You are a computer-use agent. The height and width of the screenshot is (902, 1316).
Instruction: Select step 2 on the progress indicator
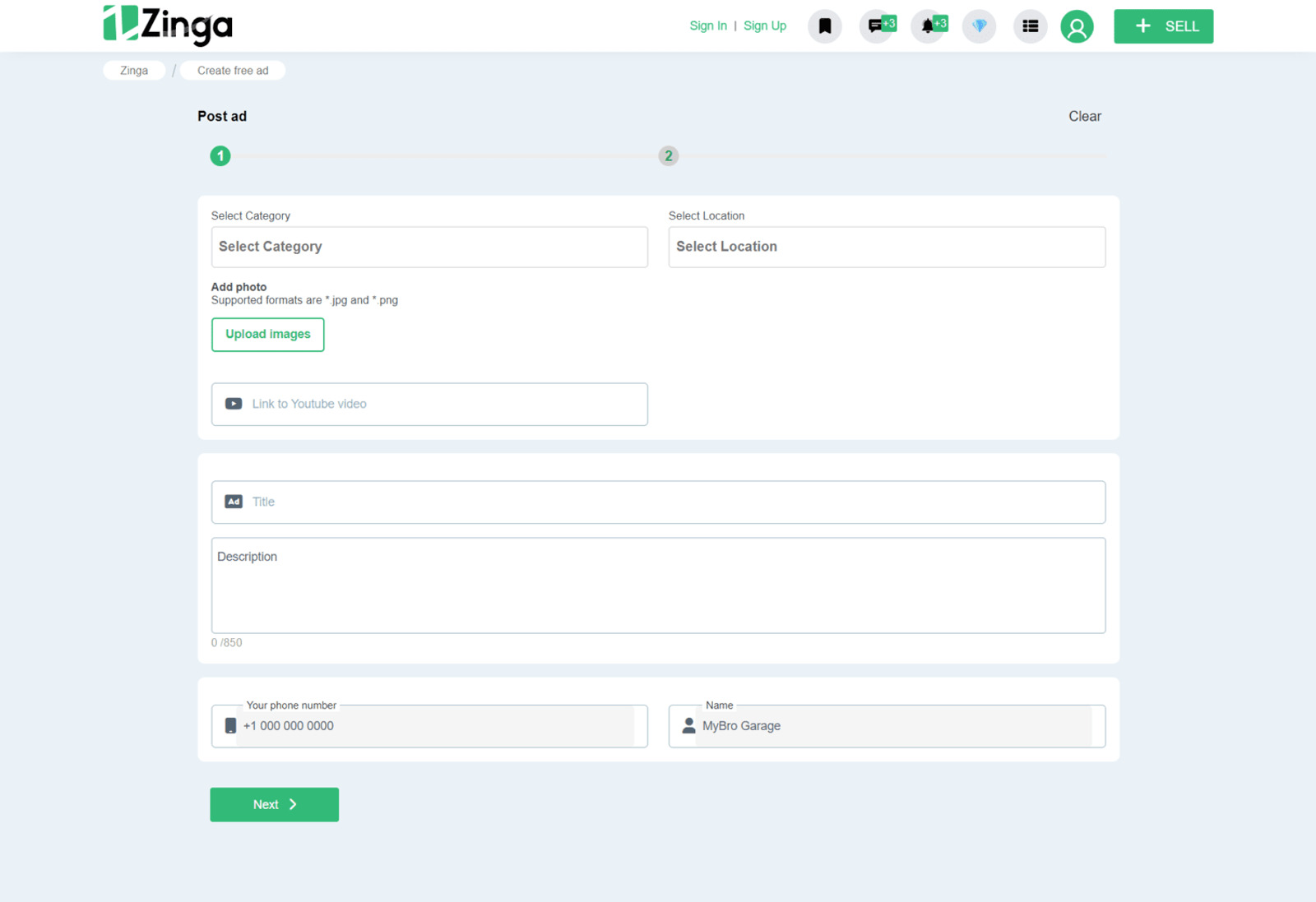[668, 155]
